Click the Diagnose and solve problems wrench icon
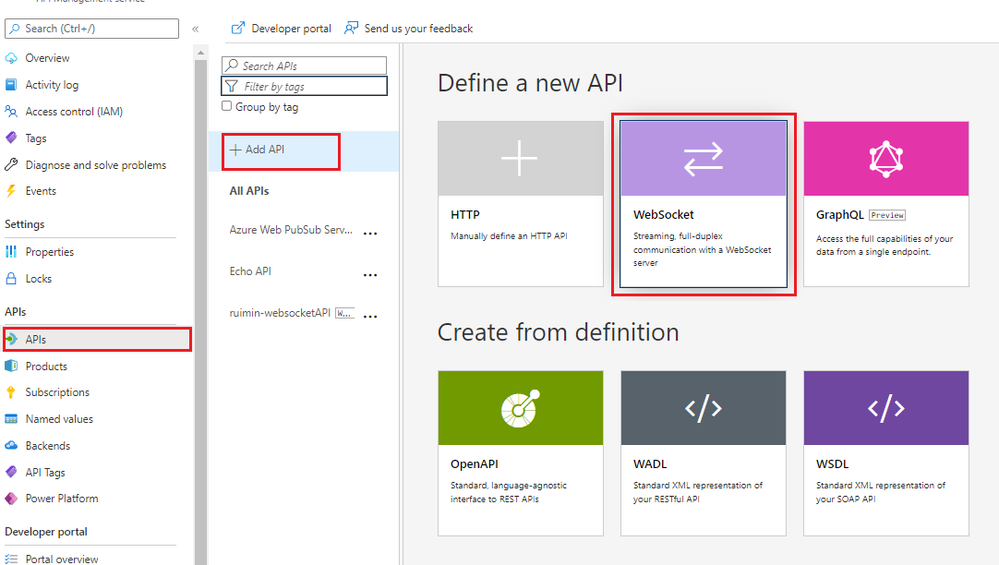Image resolution: width=999 pixels, height=565 pixels. point(11,165)
